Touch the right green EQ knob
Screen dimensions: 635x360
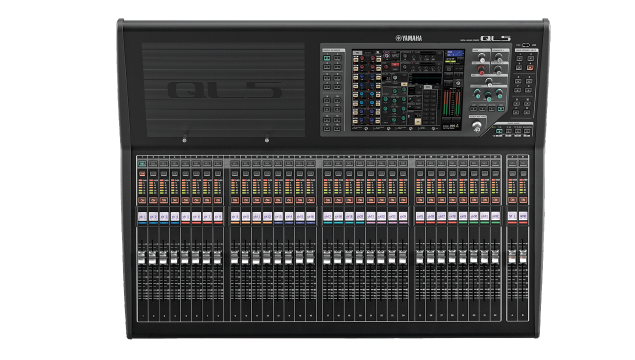(499, 94)
